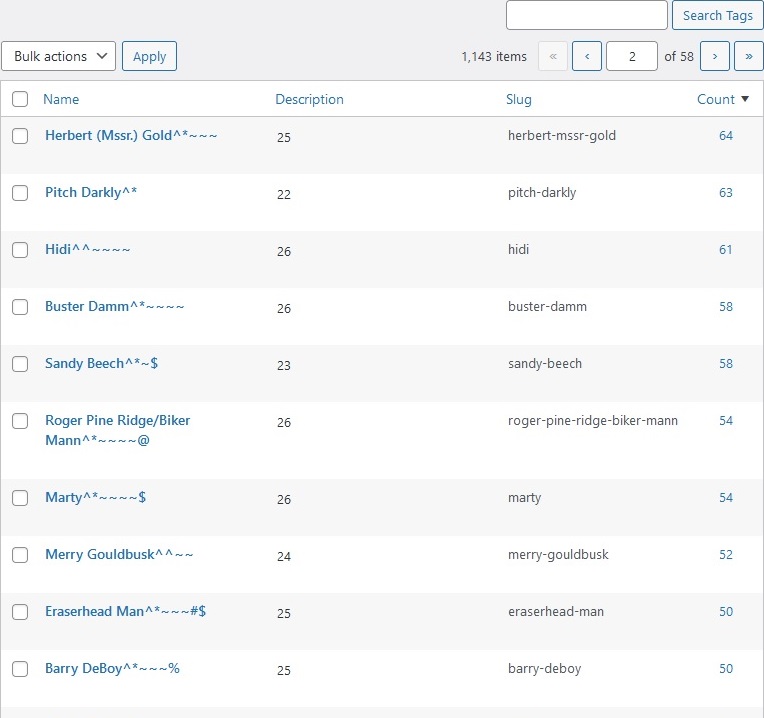Open the Bulk actions dropdown
Screen dimensions: 764x718
coord(59,56)
